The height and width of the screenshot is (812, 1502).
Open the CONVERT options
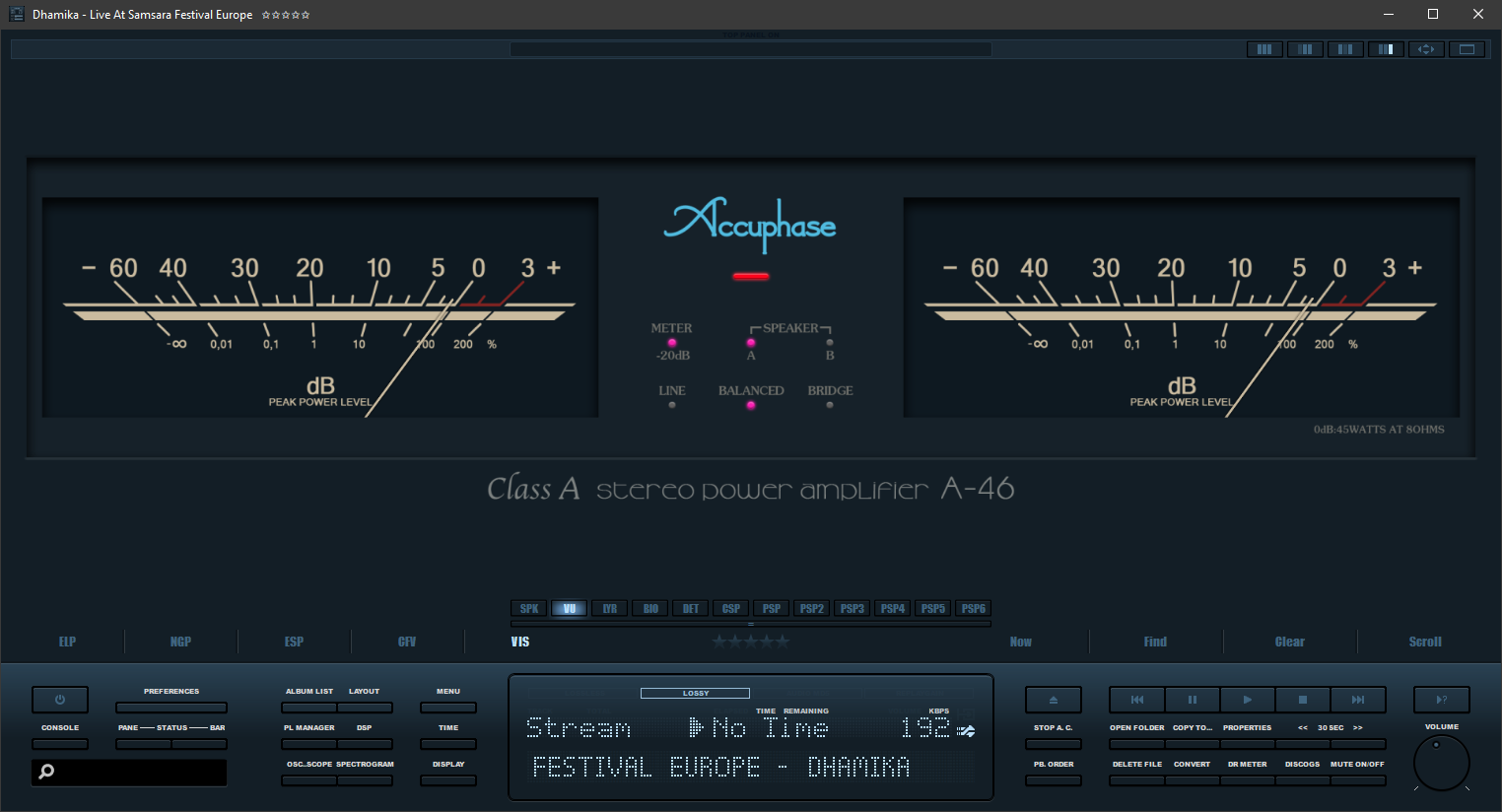[1193, 780]
